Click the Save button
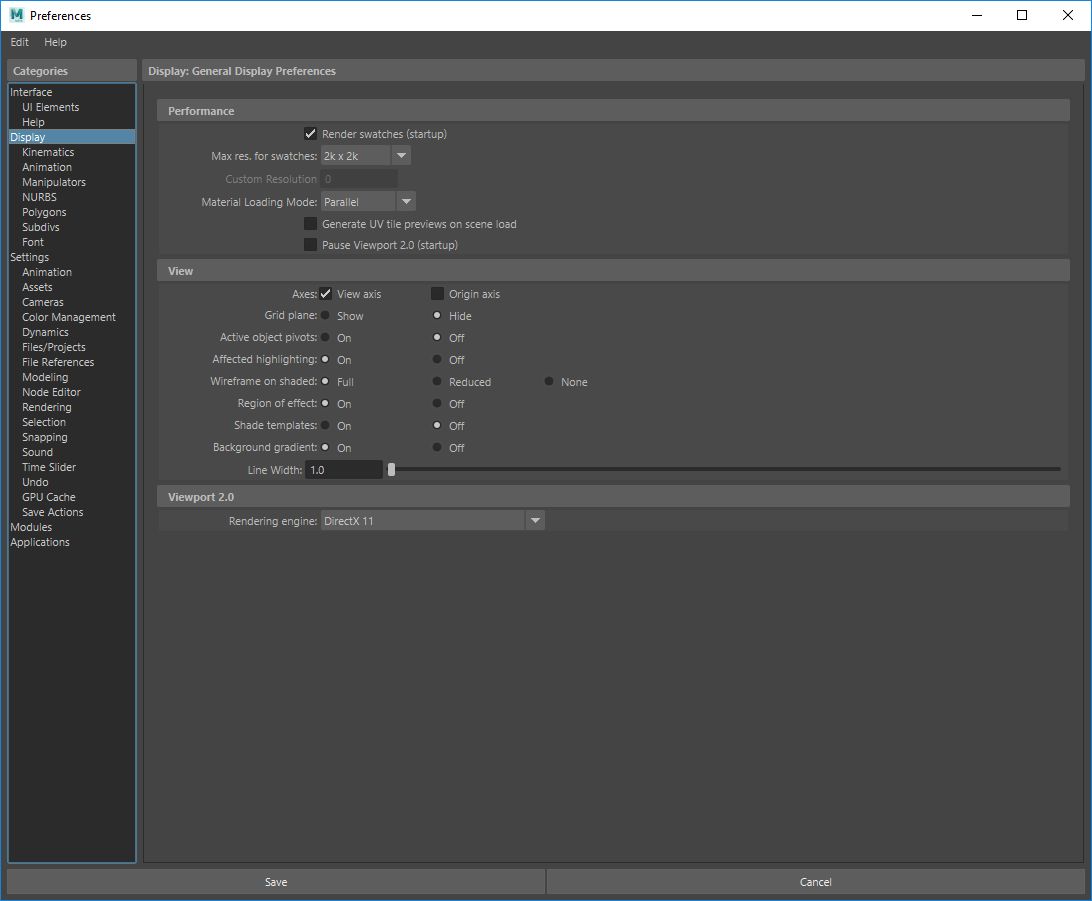The height and width of the screenshot is (901, 1092). coord(276,882)
